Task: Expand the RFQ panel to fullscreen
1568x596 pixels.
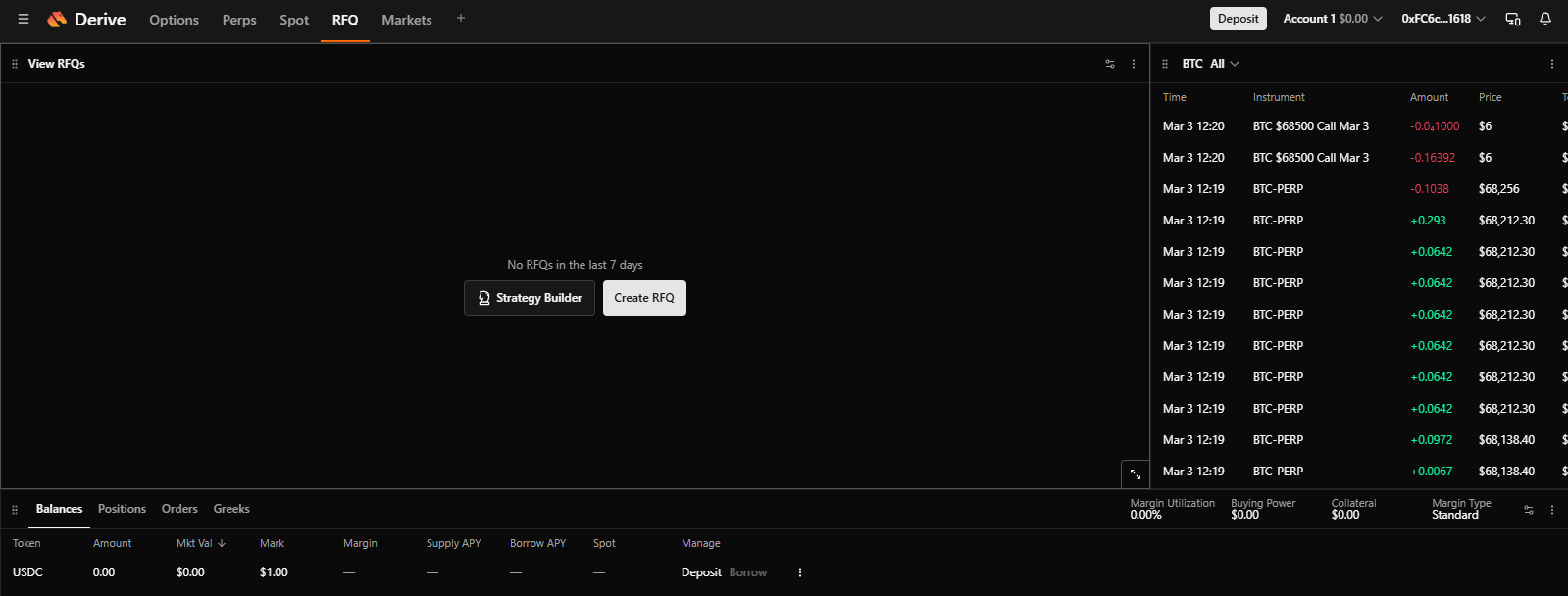Action: (x=1135, y=474)
